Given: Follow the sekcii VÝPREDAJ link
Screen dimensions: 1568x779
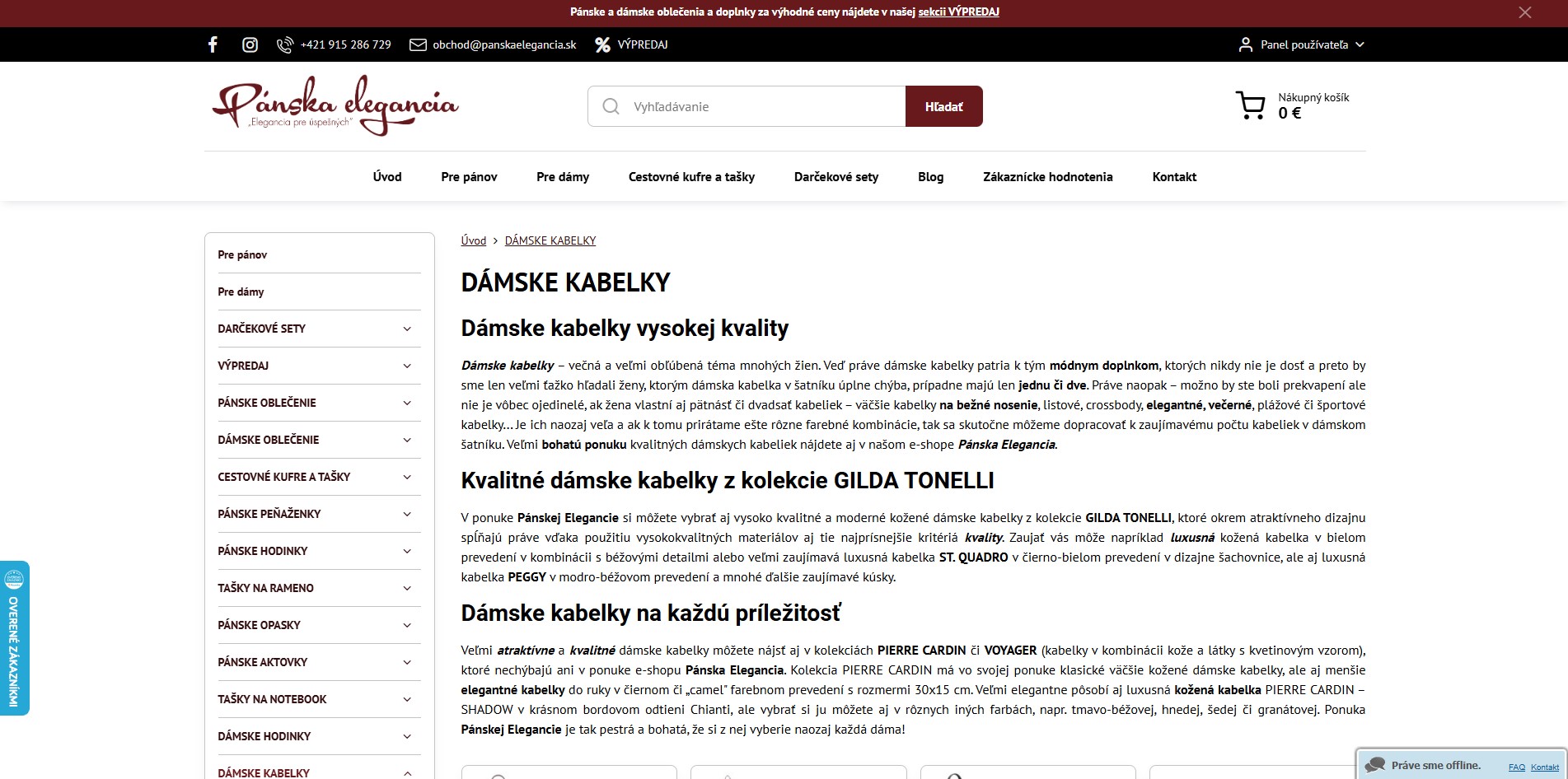Looking at the screenshot, I should point(958,12).
